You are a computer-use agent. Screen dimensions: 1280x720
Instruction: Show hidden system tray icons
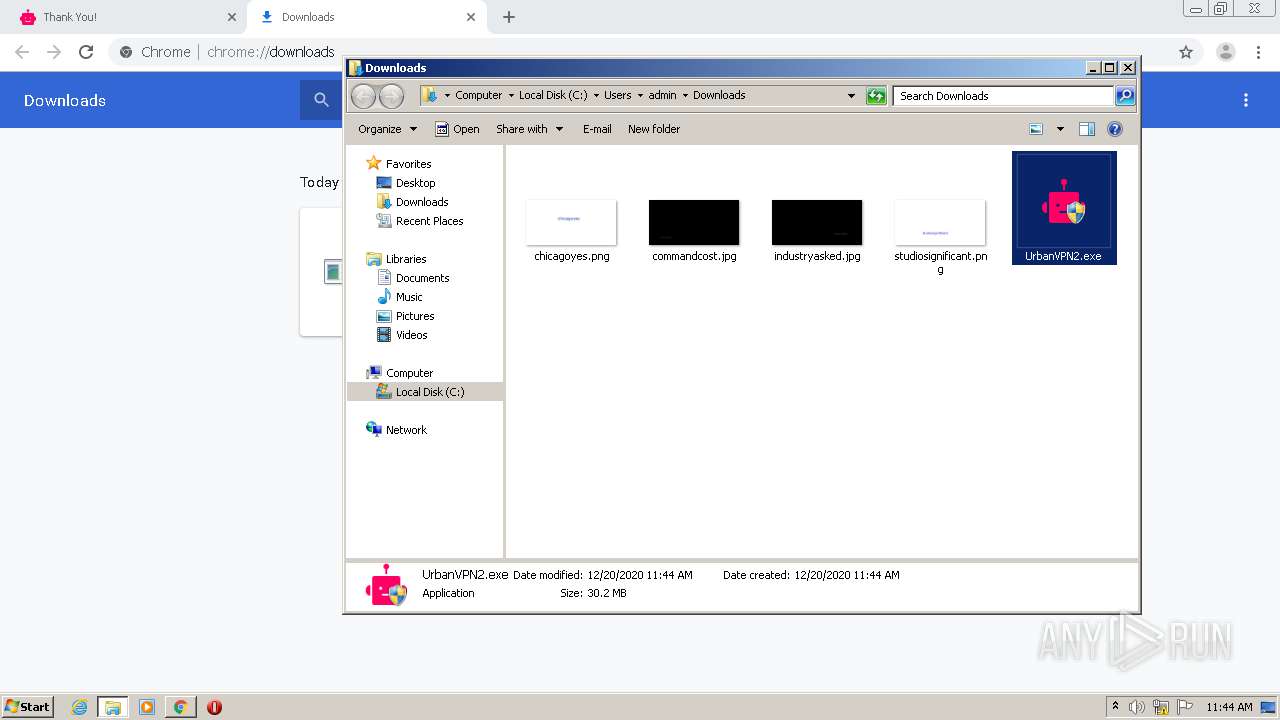point(1115,707)
